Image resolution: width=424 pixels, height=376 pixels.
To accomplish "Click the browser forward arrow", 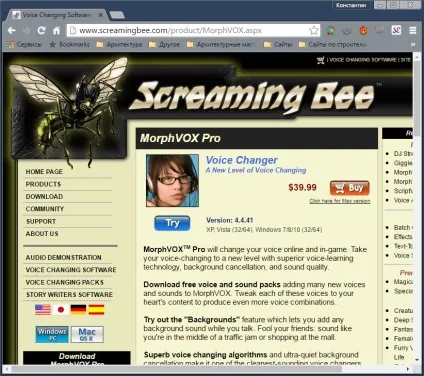I will click(x=26, y=31).
